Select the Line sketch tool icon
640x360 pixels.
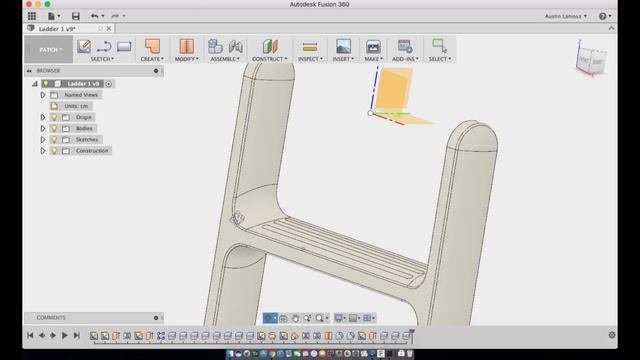104,46
